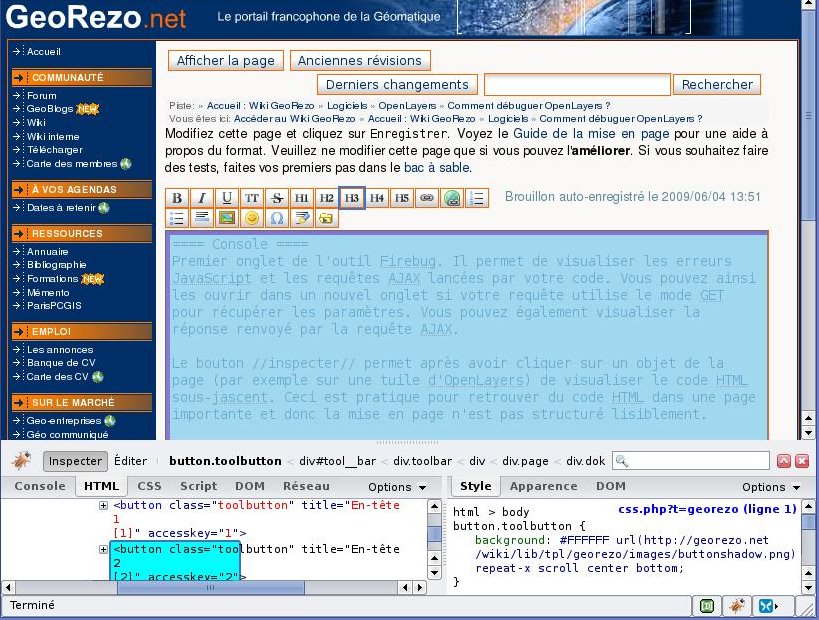
Task: Insert an internal link with chain icon
Action: (427, 198)
